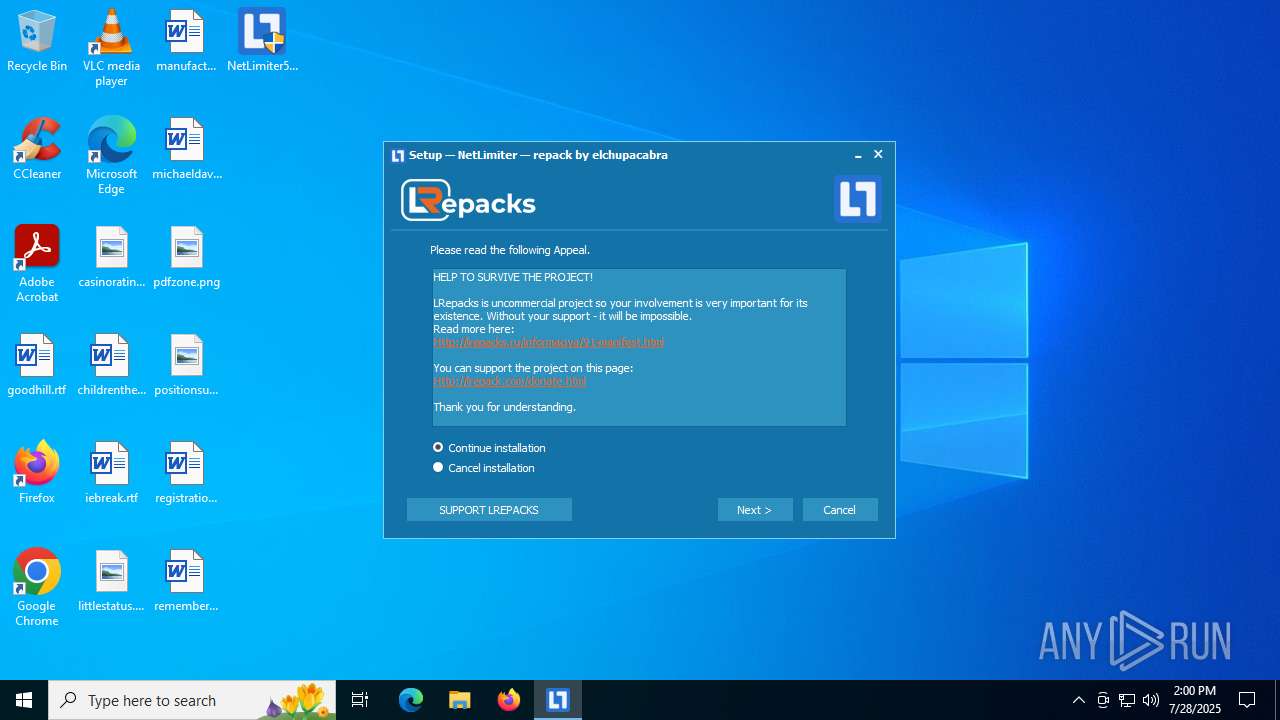
Task: Select the manufact... Word document icon
Action: (x=186, y=42)
